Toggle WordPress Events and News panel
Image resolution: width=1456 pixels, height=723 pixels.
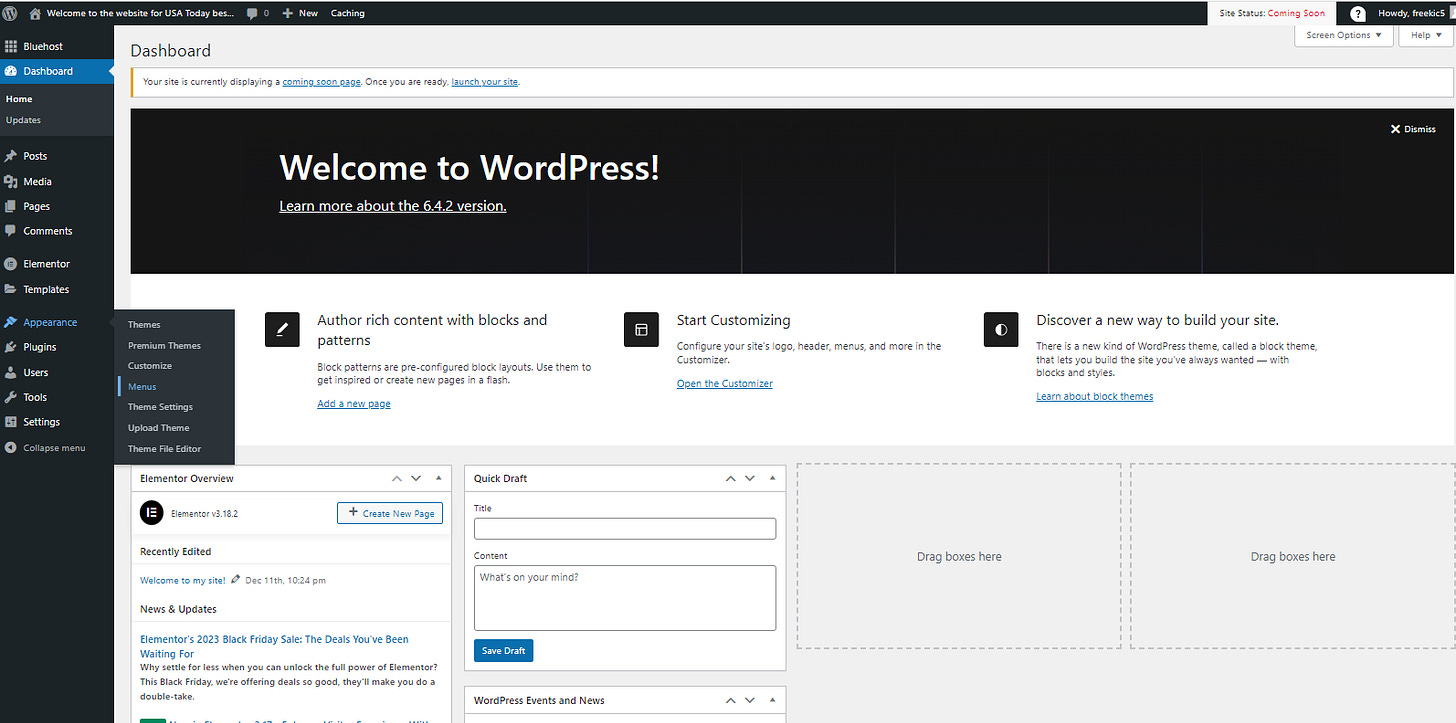point(772,700)
